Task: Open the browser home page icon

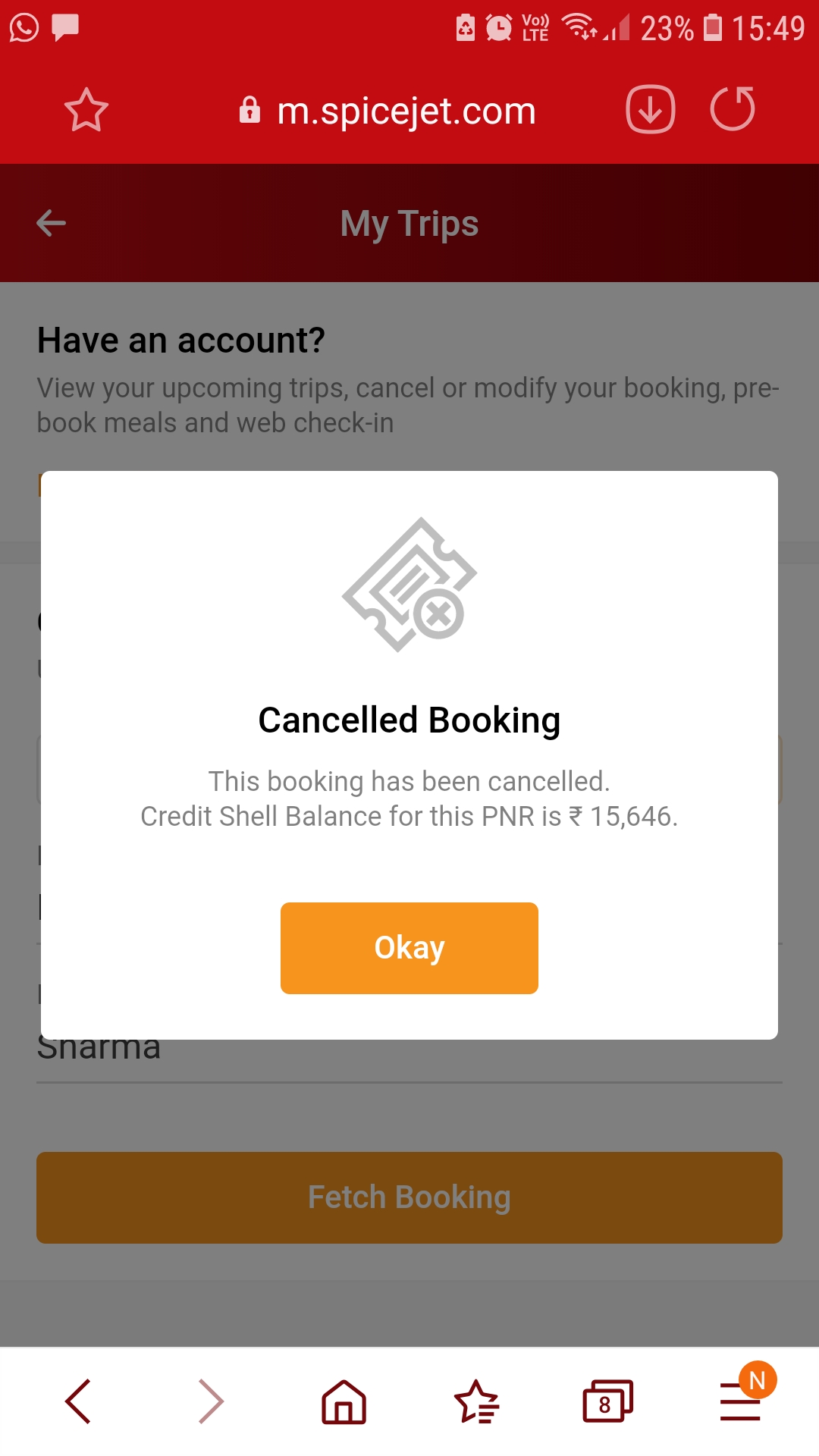Action: pyautogui.click(x=344, y=1401)
